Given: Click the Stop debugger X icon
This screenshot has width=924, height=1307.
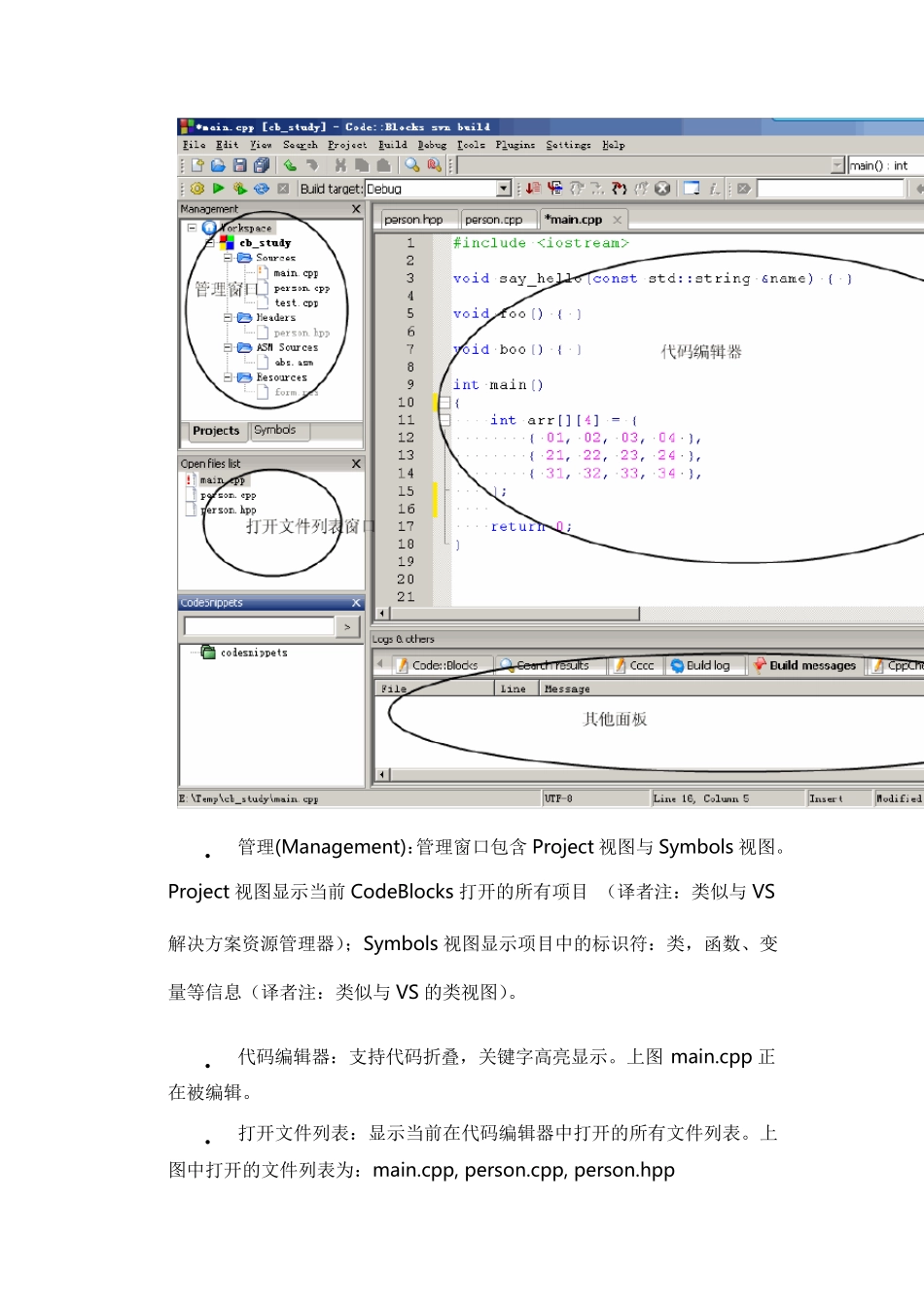Looking at the screenshot, I should [x=662, y=189].
